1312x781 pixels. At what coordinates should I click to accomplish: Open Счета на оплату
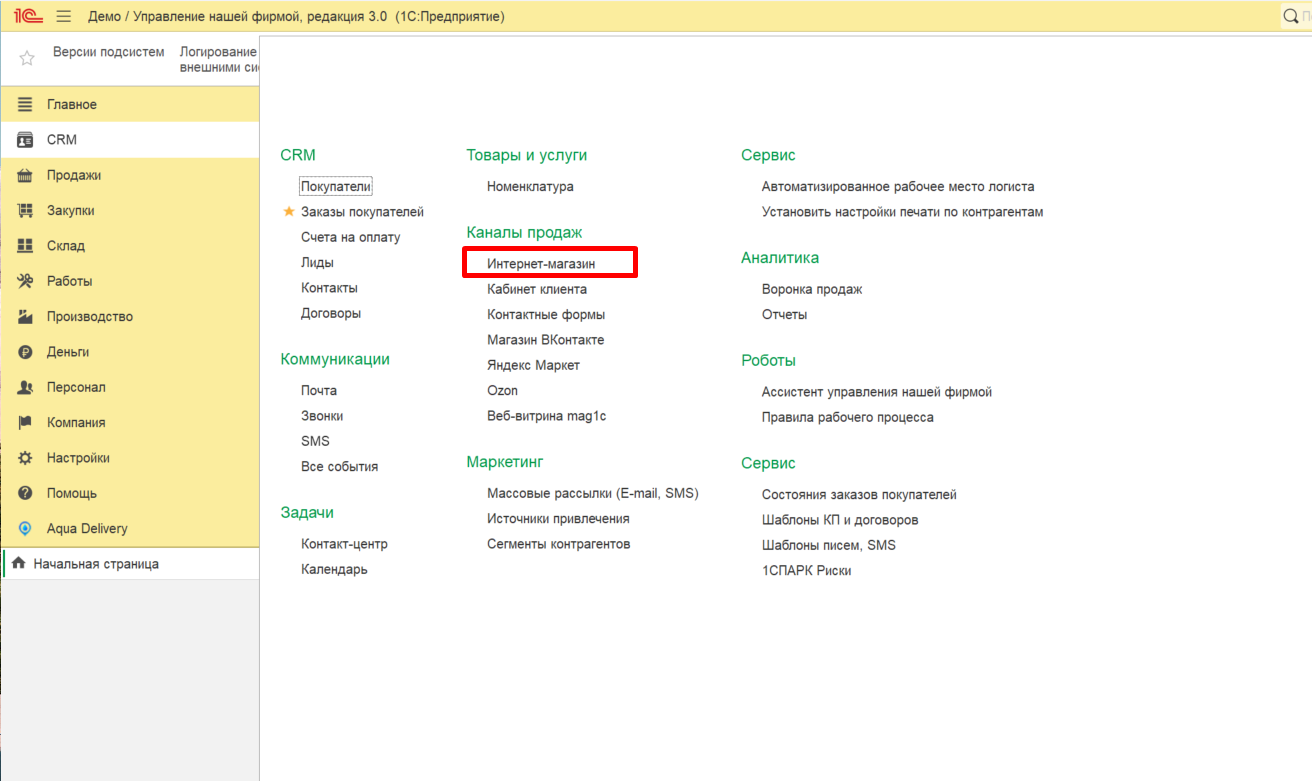(x=350, y=237)
